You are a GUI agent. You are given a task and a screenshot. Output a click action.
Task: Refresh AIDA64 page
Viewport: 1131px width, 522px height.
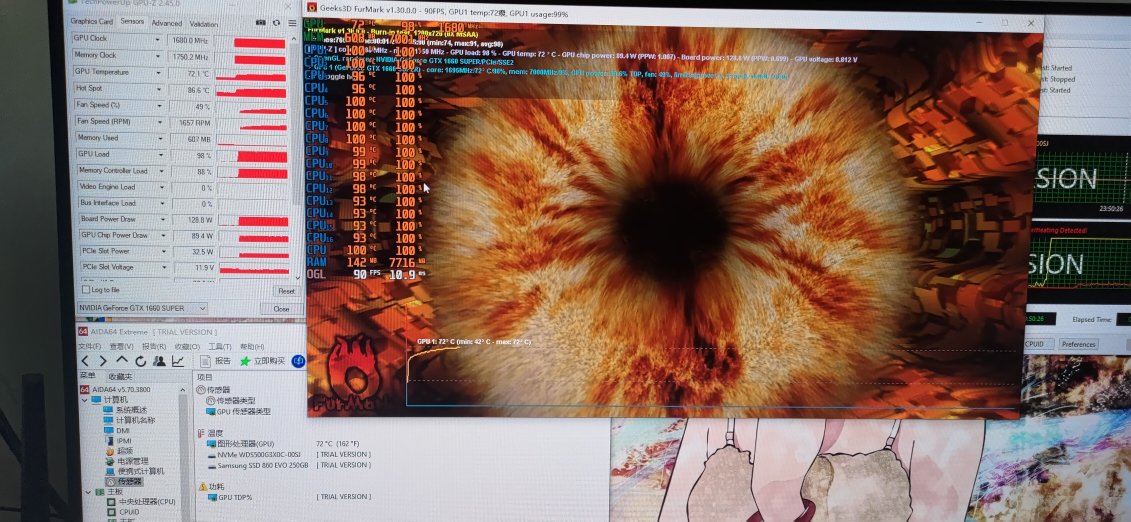click(140, 360)
